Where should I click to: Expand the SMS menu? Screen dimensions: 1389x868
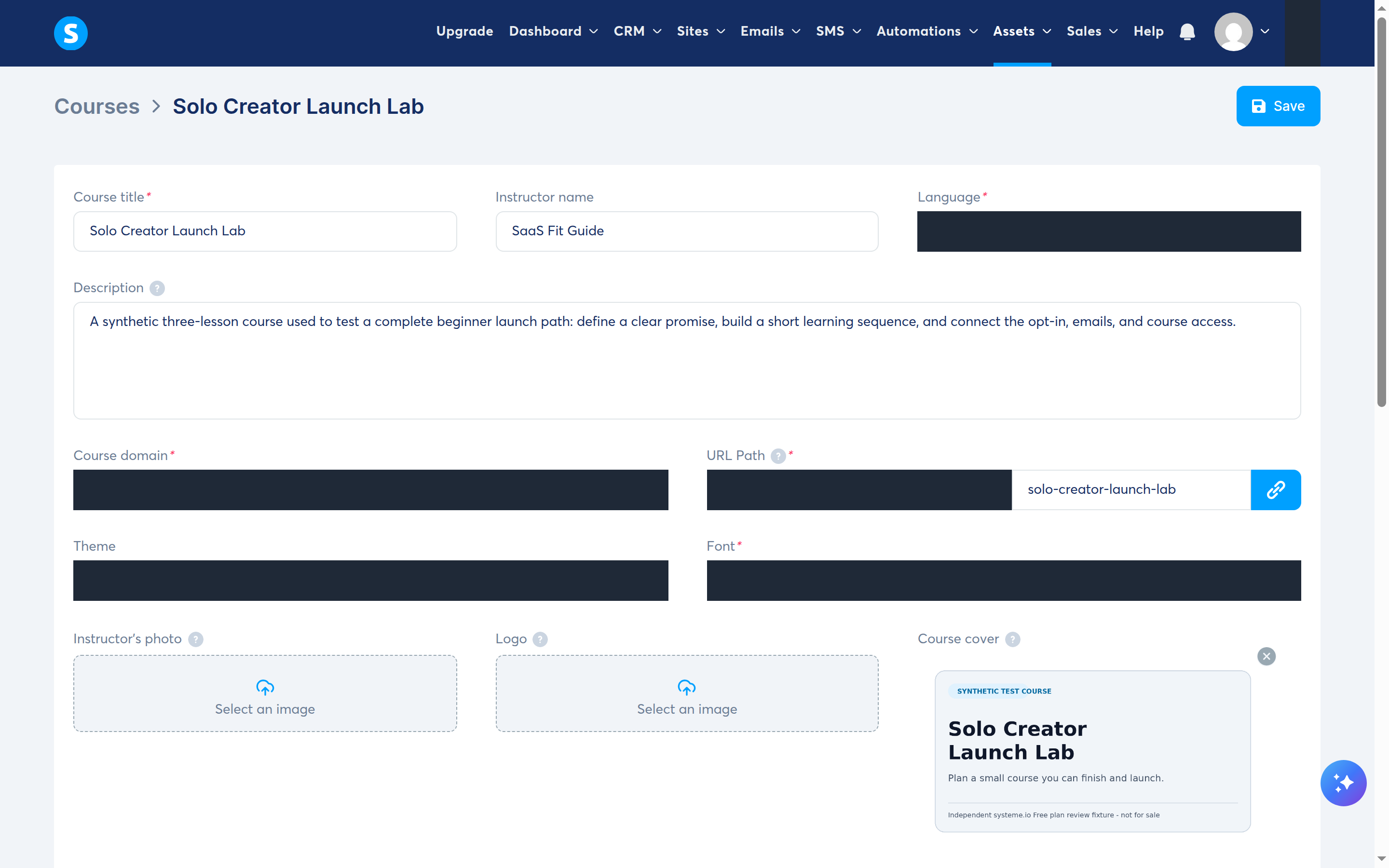click(839, 31)
